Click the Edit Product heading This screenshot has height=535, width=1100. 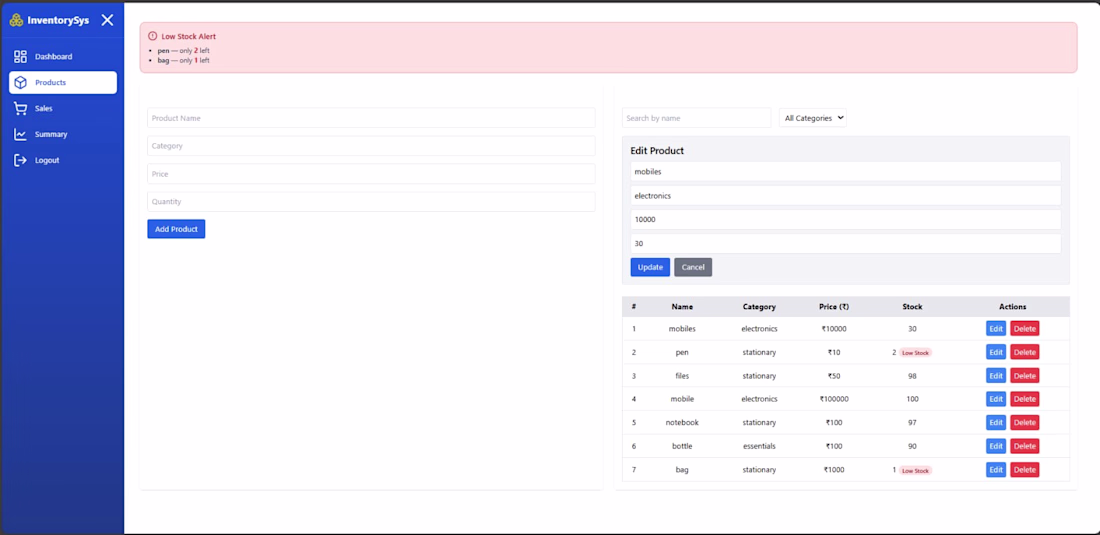(657, 151)
